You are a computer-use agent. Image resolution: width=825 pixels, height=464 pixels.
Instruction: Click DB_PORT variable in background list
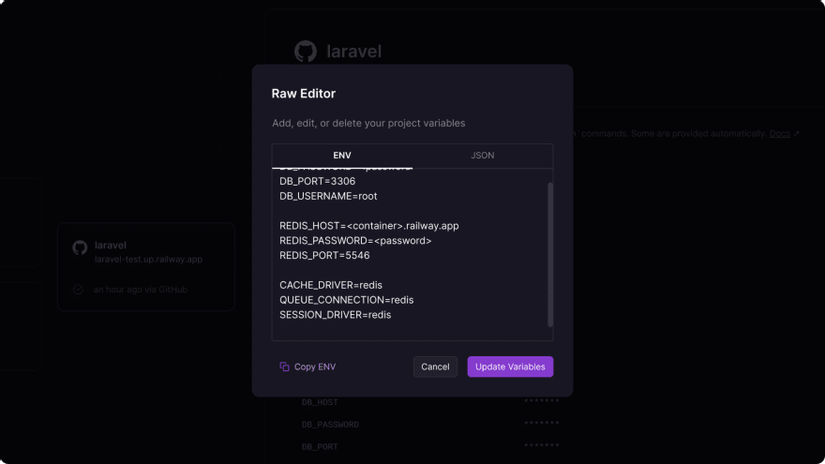click(320, 447)
